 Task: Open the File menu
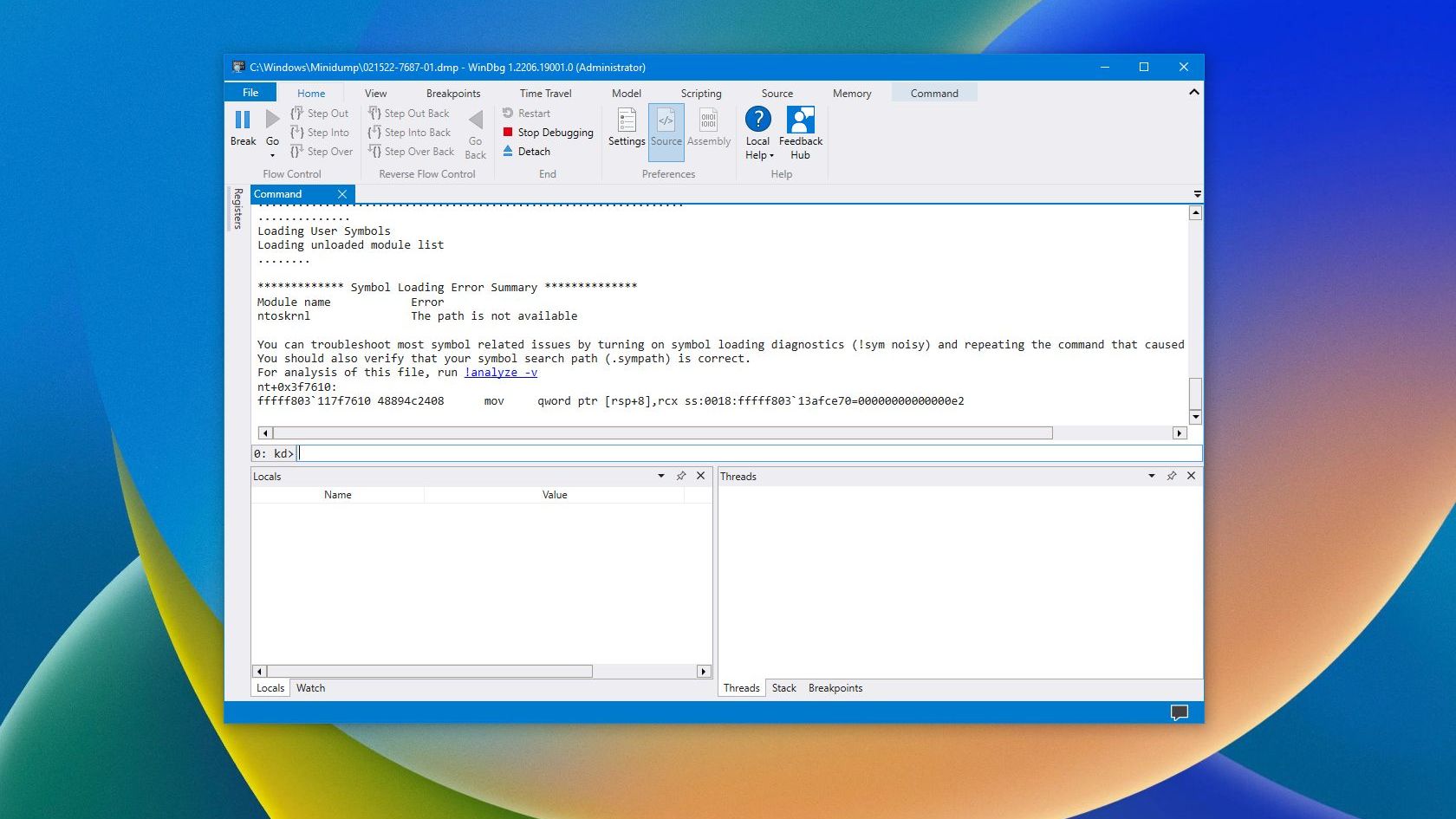[250, 92]
